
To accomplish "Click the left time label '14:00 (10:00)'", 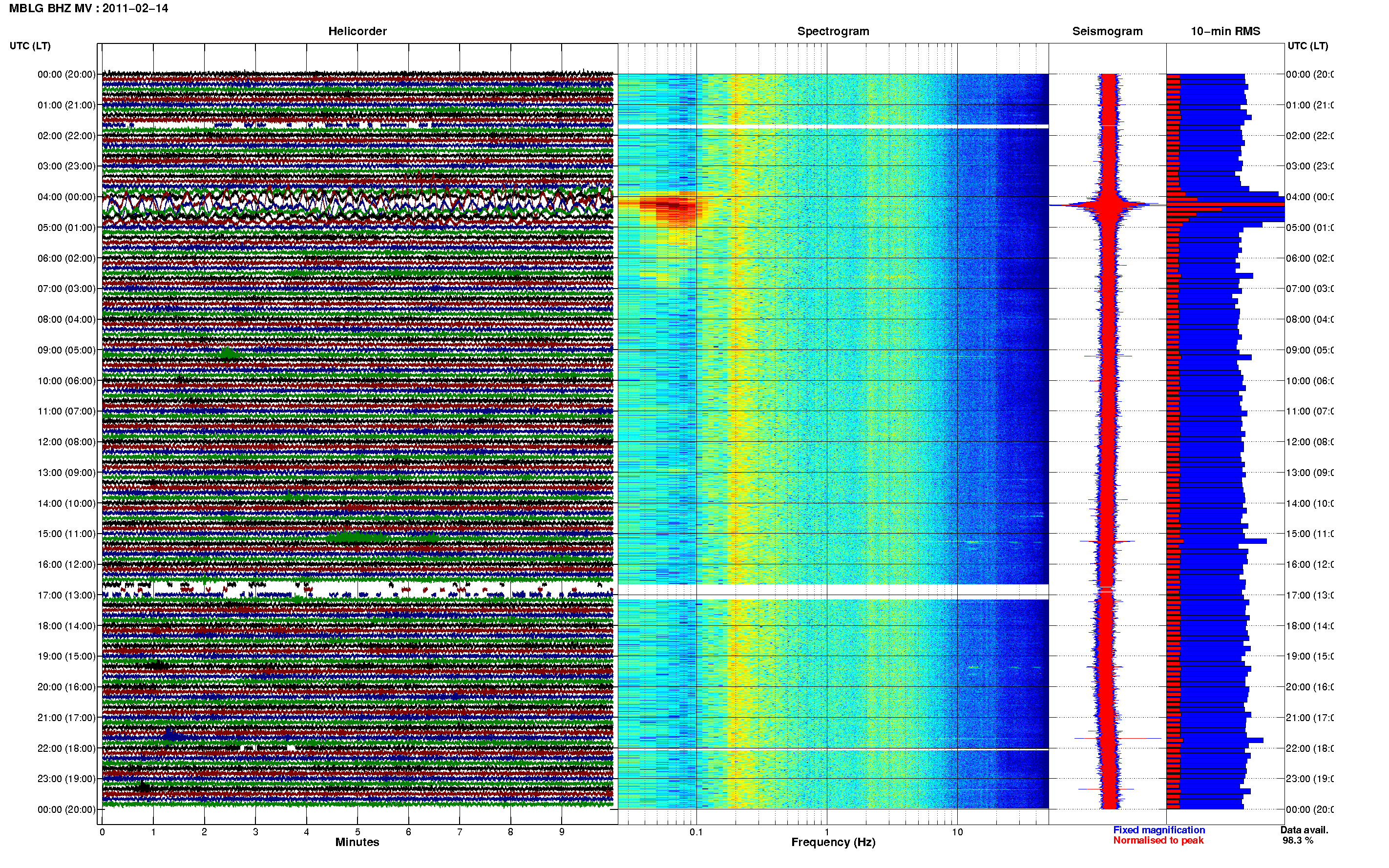I will tap(66, 503).
